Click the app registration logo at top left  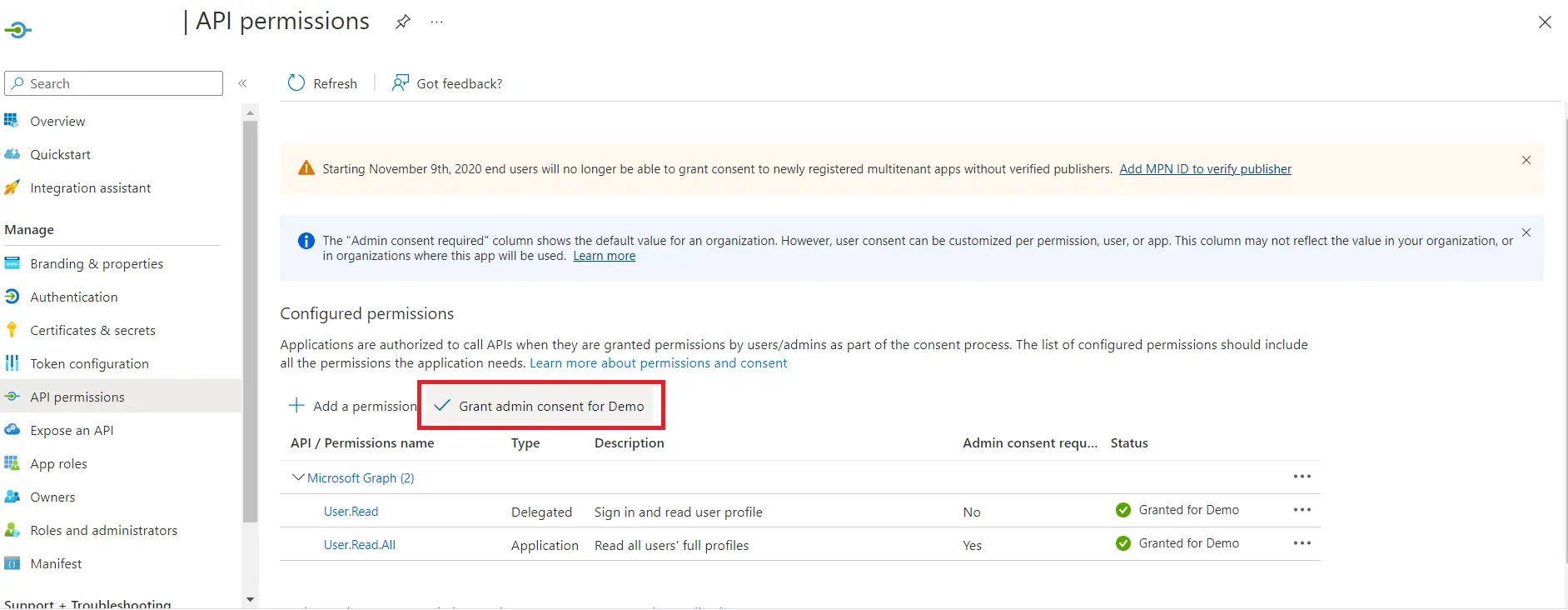click(x=17, y=31)
